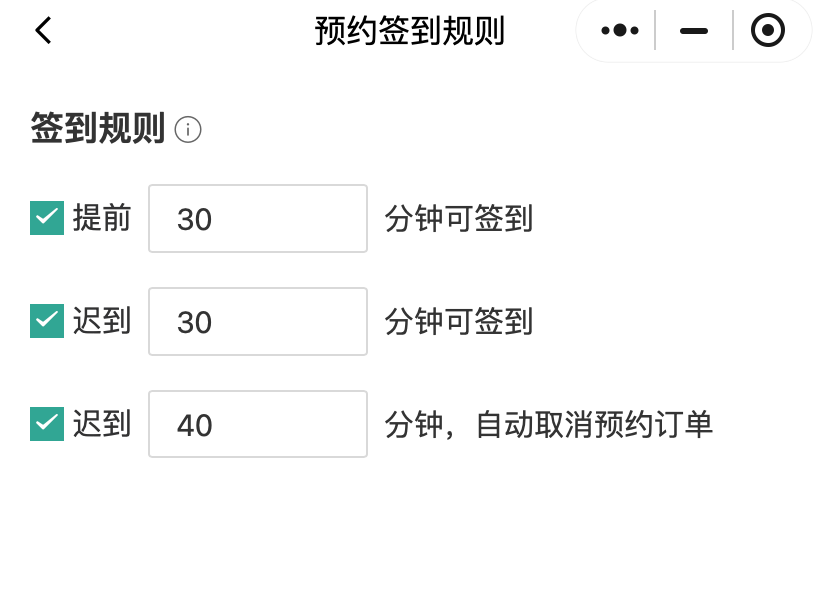814x594 pixels.
Task: Close the mini program via the circle target icon
Action: click(x=767, y=31)
